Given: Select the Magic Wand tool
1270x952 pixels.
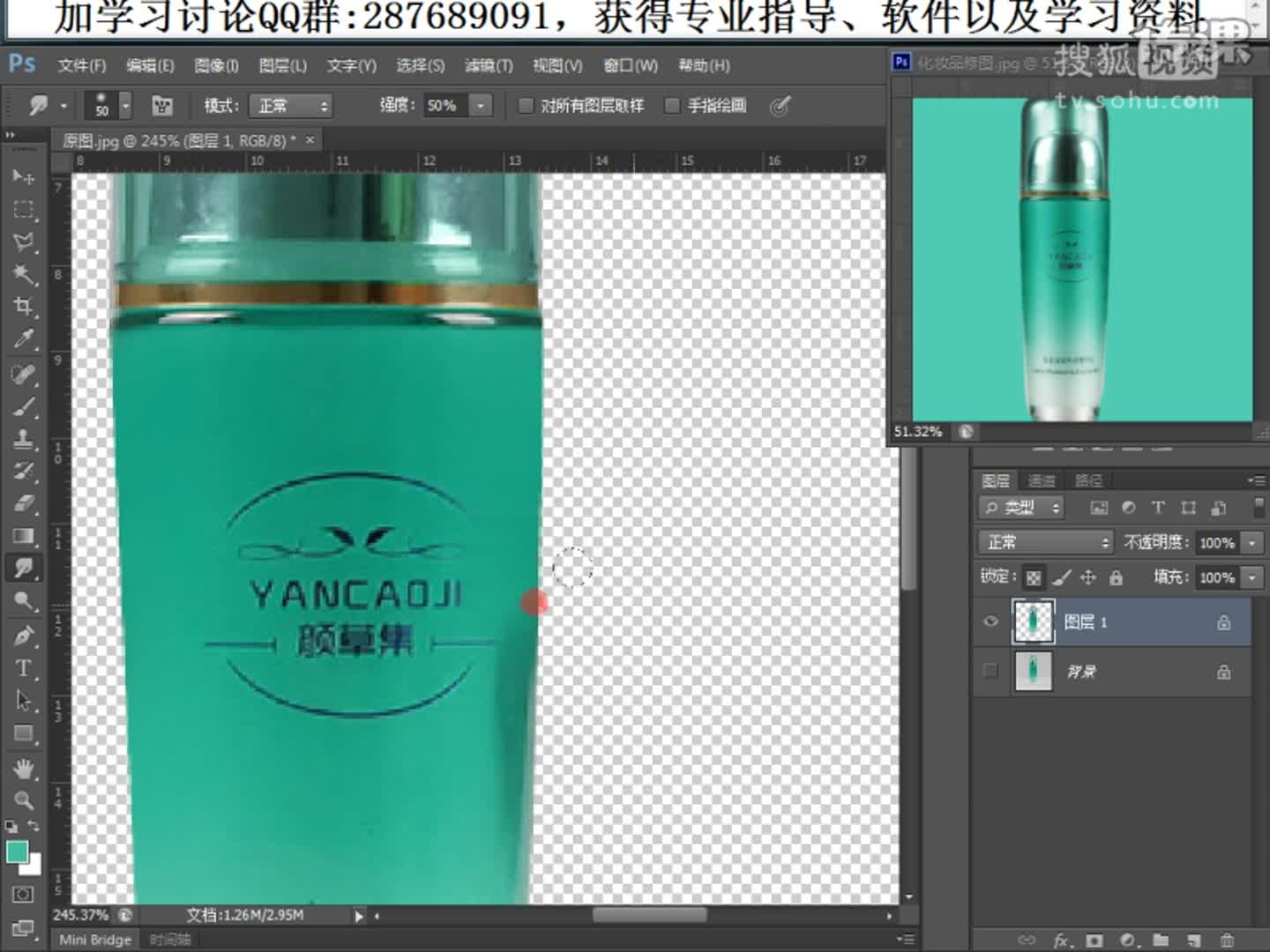Looking at the screenshot, I should (23, 274).
